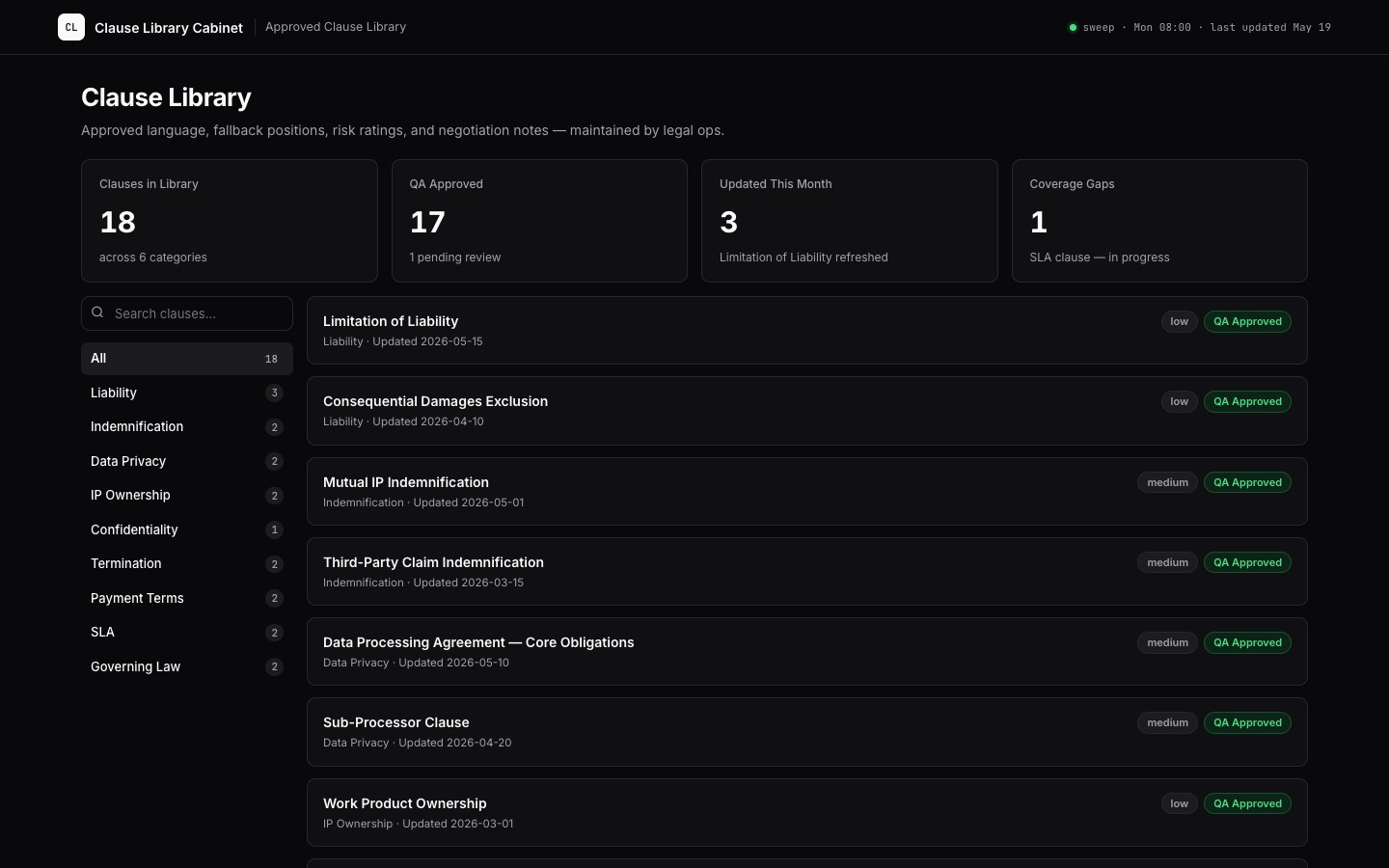Open the Third-Party Claim Indemnification clause
1389x868 pixels.
point(806,571)
